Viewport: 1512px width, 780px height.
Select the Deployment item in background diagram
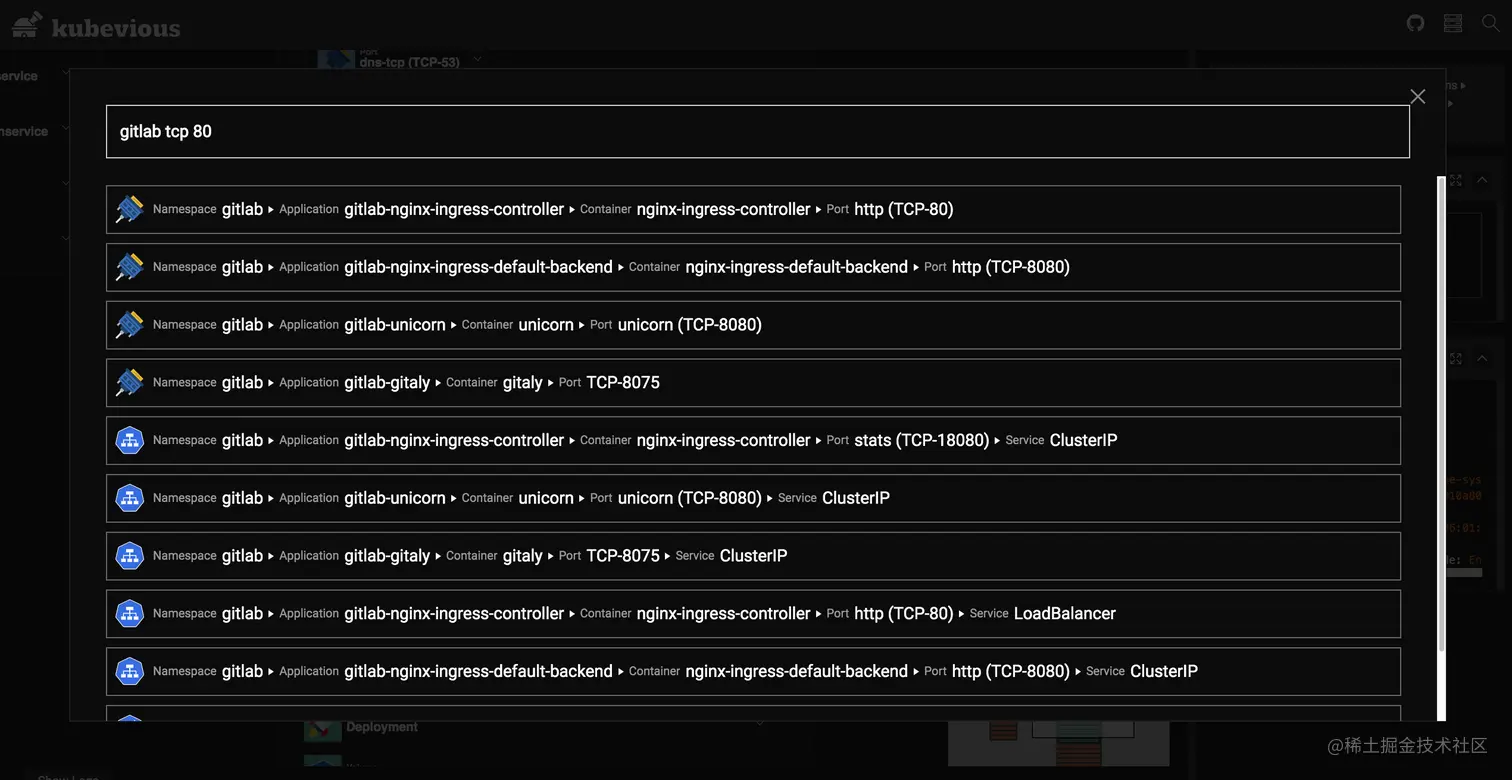point(382,727)
